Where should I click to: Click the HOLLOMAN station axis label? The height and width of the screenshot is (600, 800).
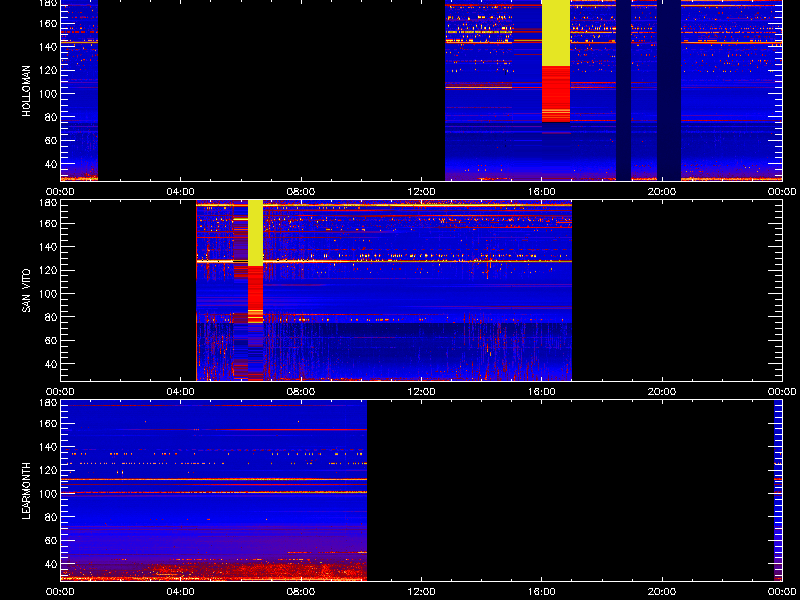(x=27, y=91)
